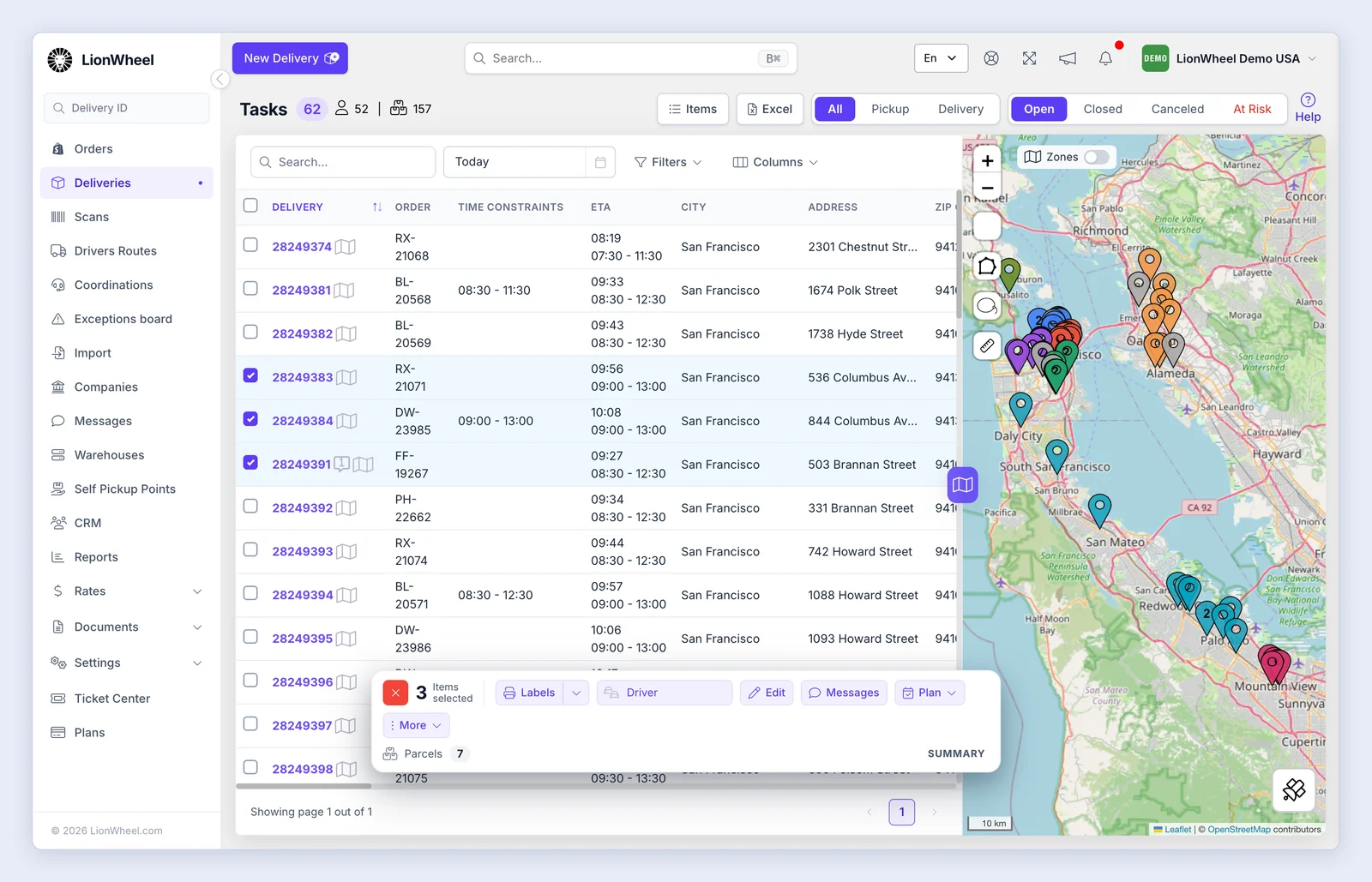
Task: Click the New Delivery button
Action: [290, 58]
